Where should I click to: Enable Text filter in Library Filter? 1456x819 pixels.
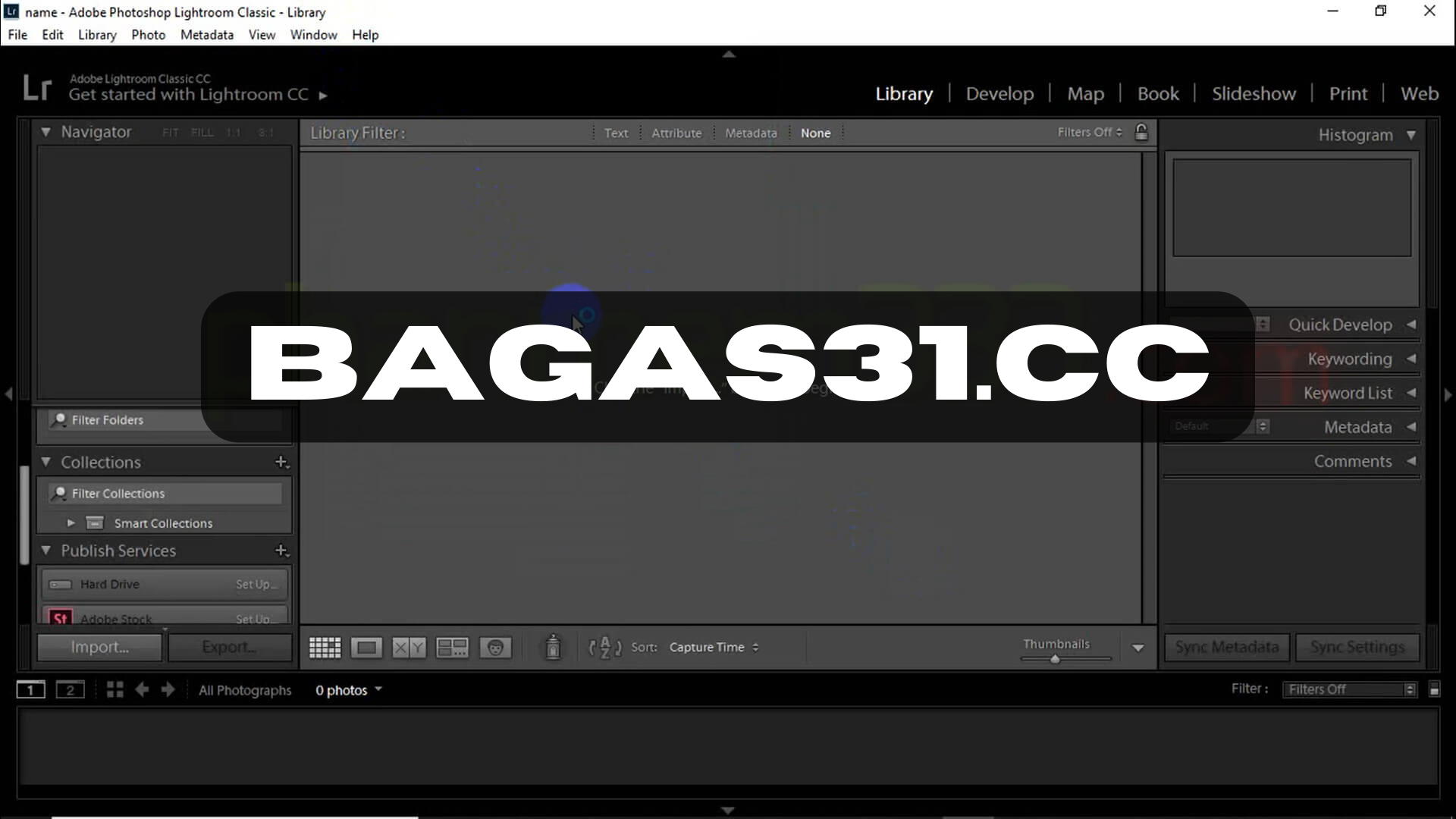[x=616, y=133]
